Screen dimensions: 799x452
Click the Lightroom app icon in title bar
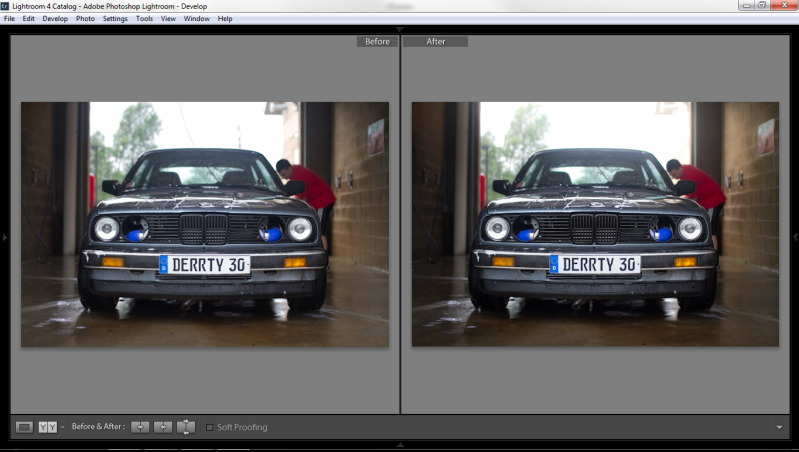(5, 6)
